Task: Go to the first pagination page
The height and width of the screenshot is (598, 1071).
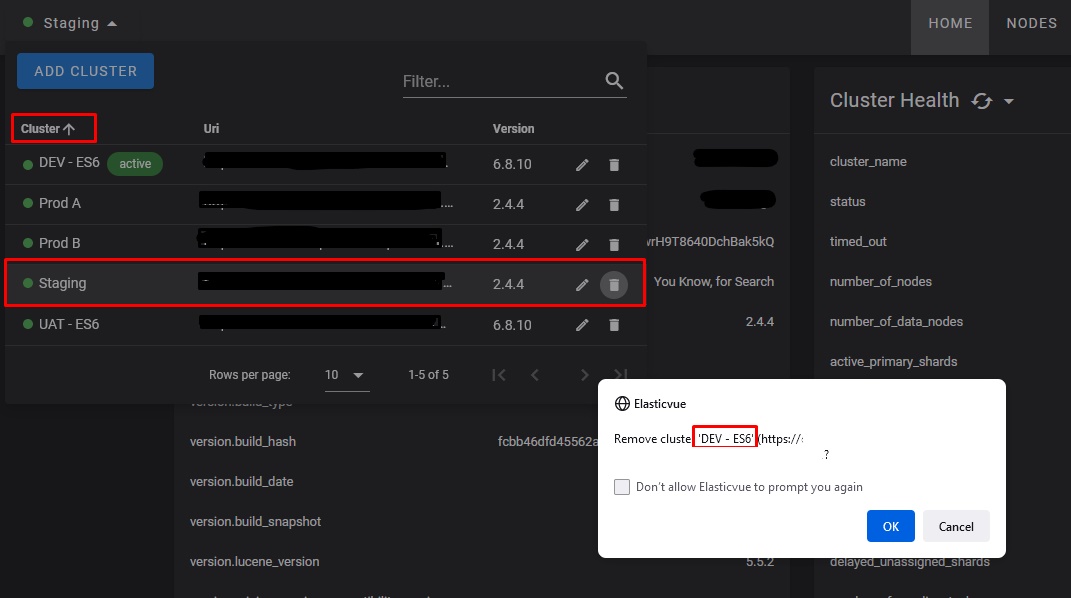Action: coord(498,374)
